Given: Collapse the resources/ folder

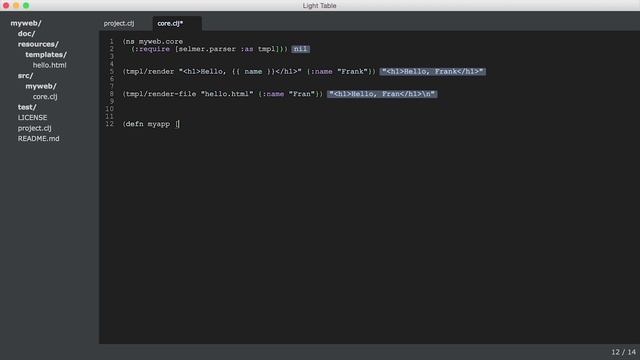Looking at the screenshot, I should pyautogui.click(x=38, y=44).
